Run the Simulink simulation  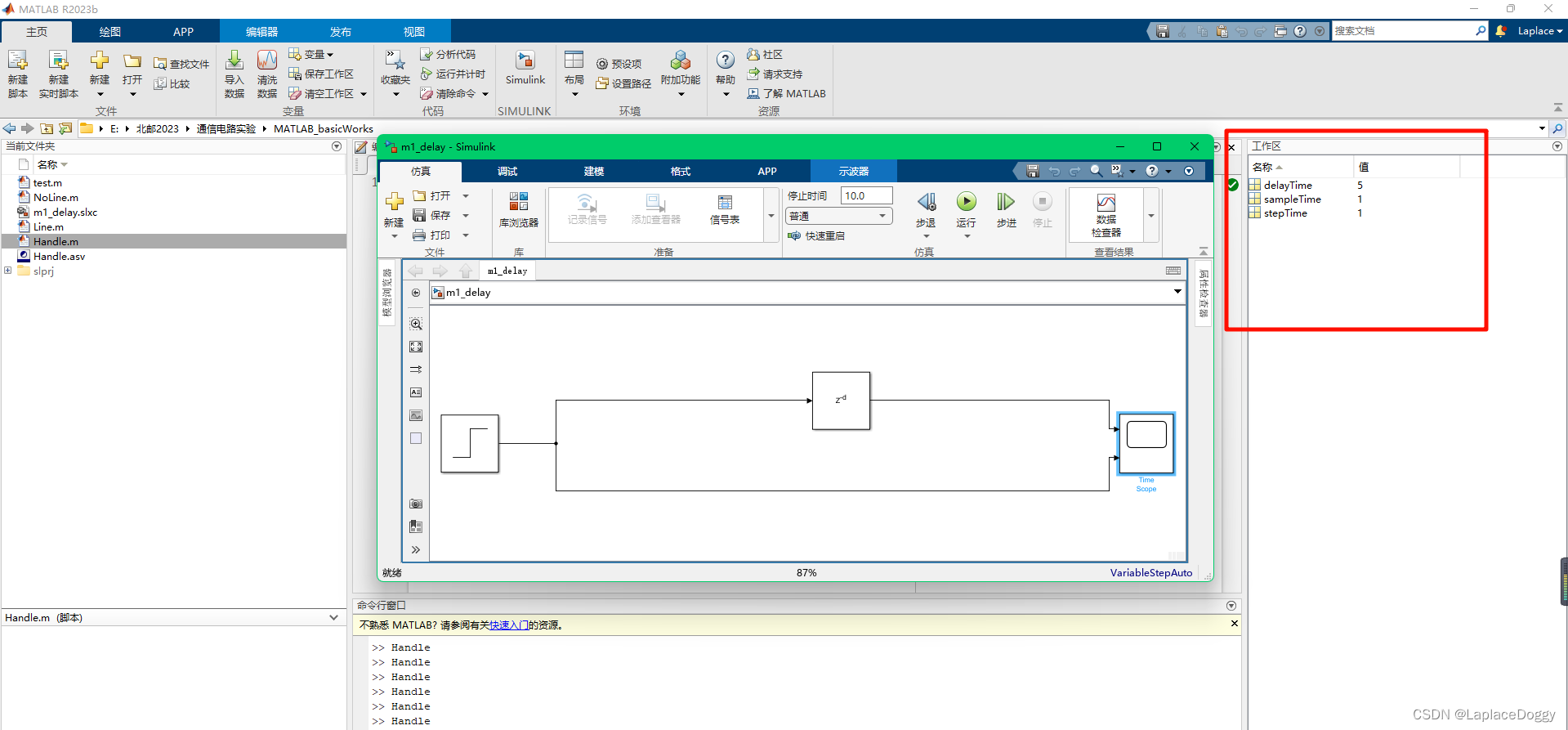[x=967, y=202]
